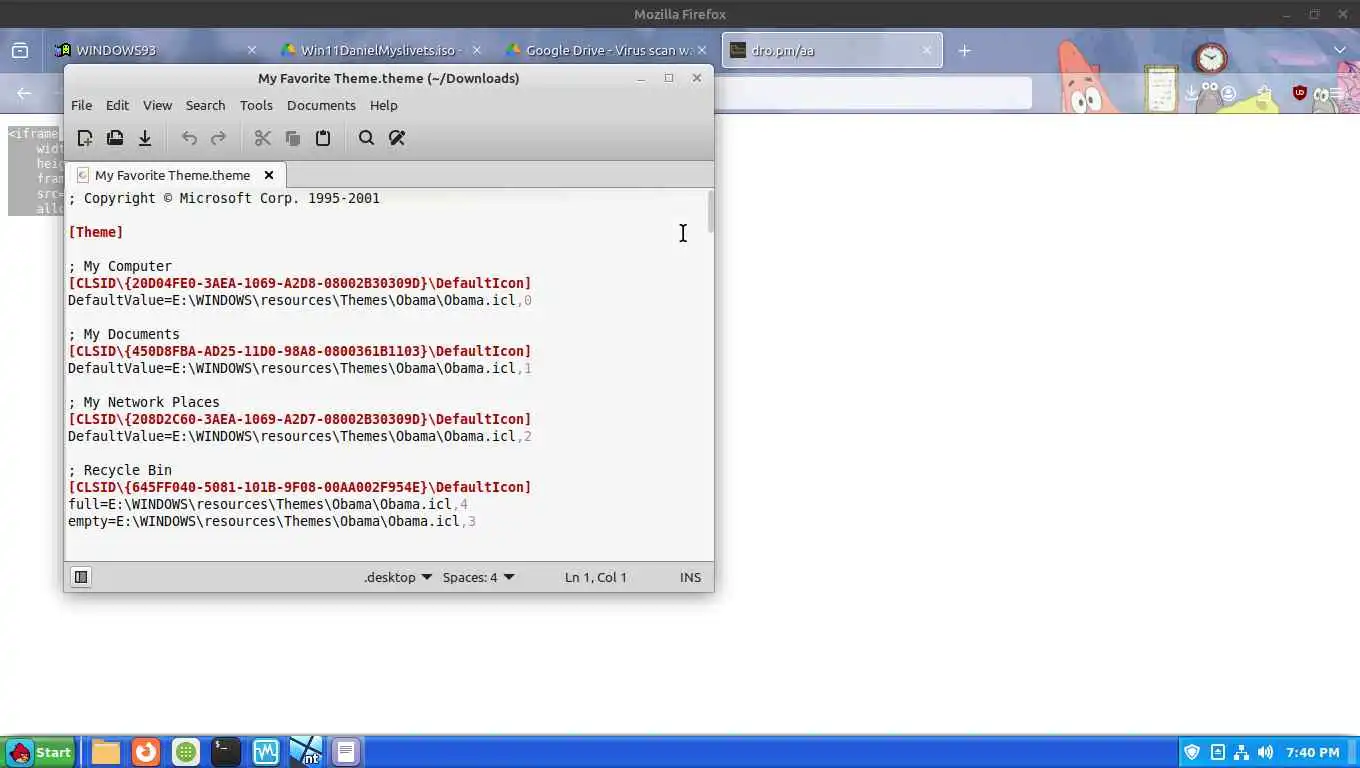The height and width of the screenshot is (768, 1360).
Task: Click the undo arrow icon
Action: (x=189, y=138)
